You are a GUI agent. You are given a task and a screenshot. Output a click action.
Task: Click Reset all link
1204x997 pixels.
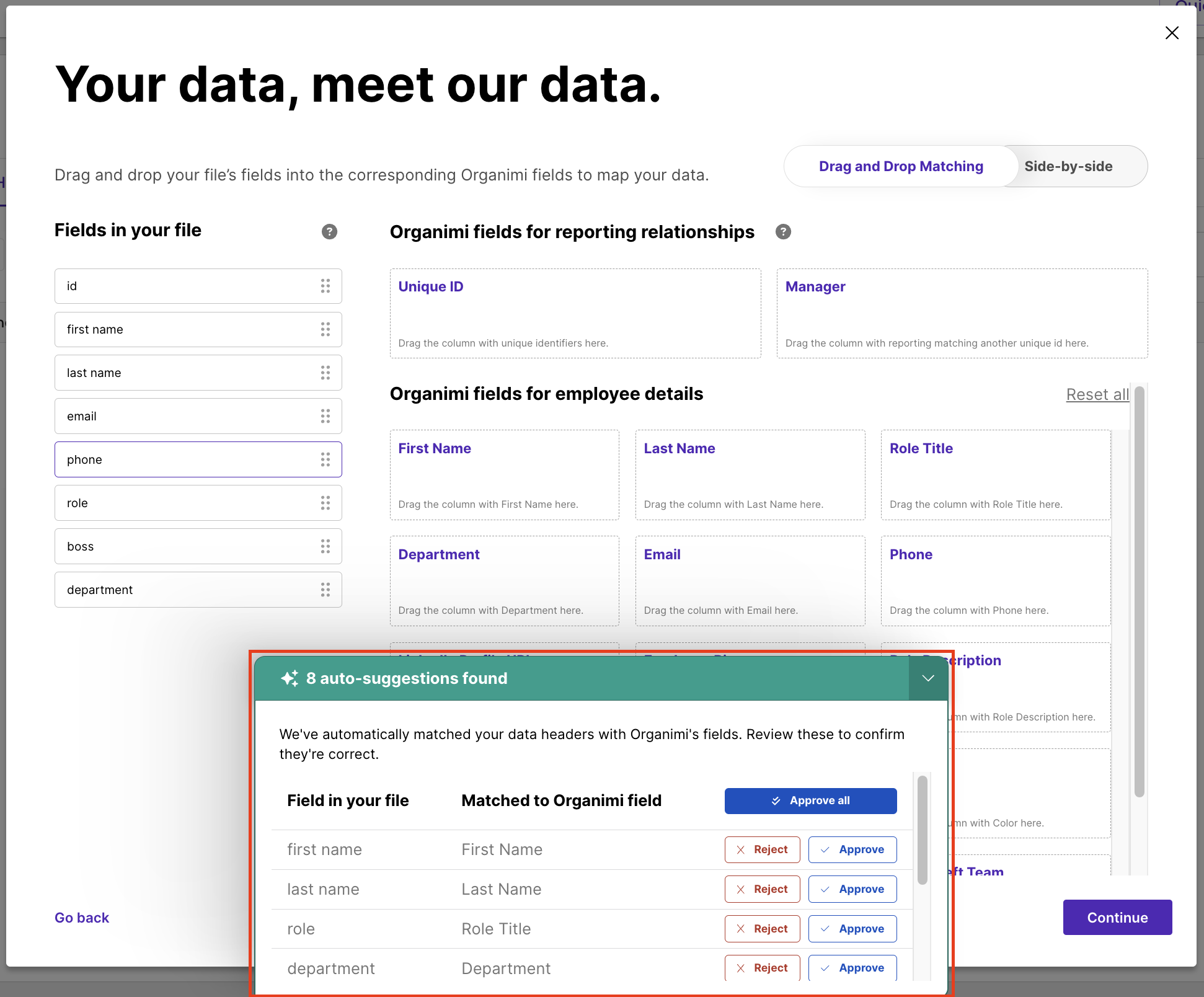click(x=1097, y=394)
